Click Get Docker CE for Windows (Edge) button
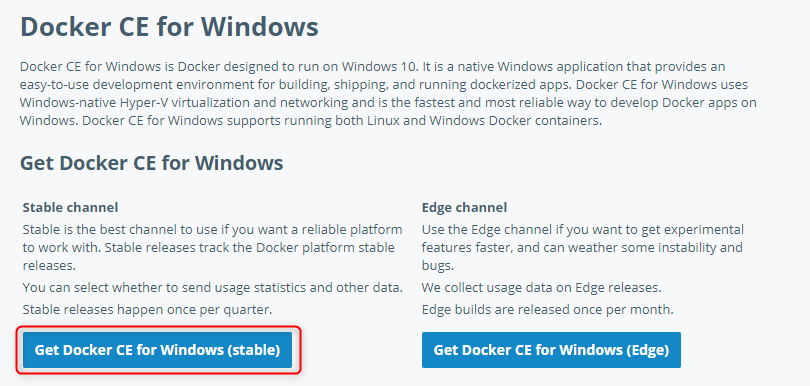Image resolution: width=810 pixels, height=386 pixels. pyautogui.click(x=551, y=350)
